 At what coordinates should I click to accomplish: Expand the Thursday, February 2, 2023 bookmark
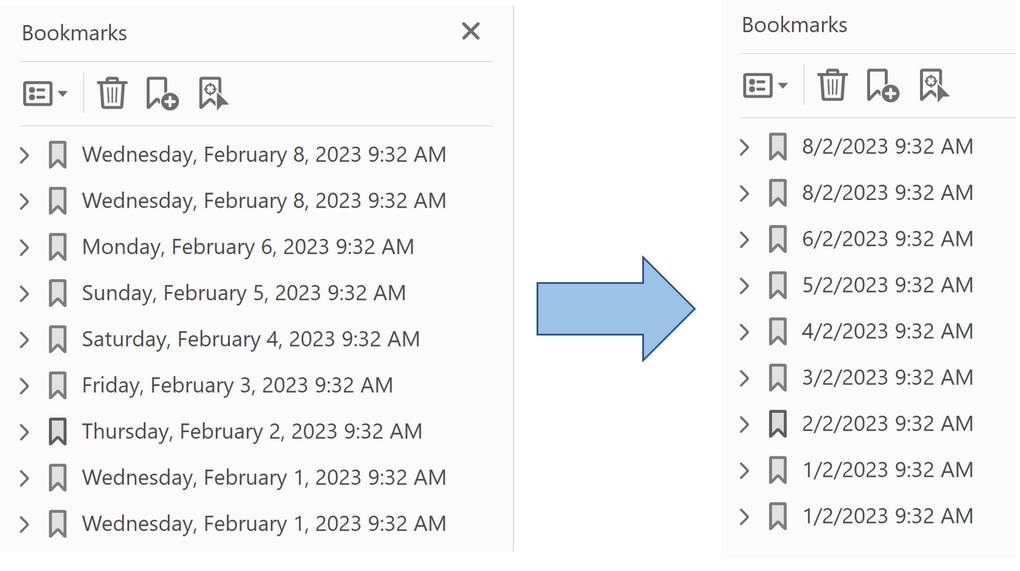(x=24, y=432)
